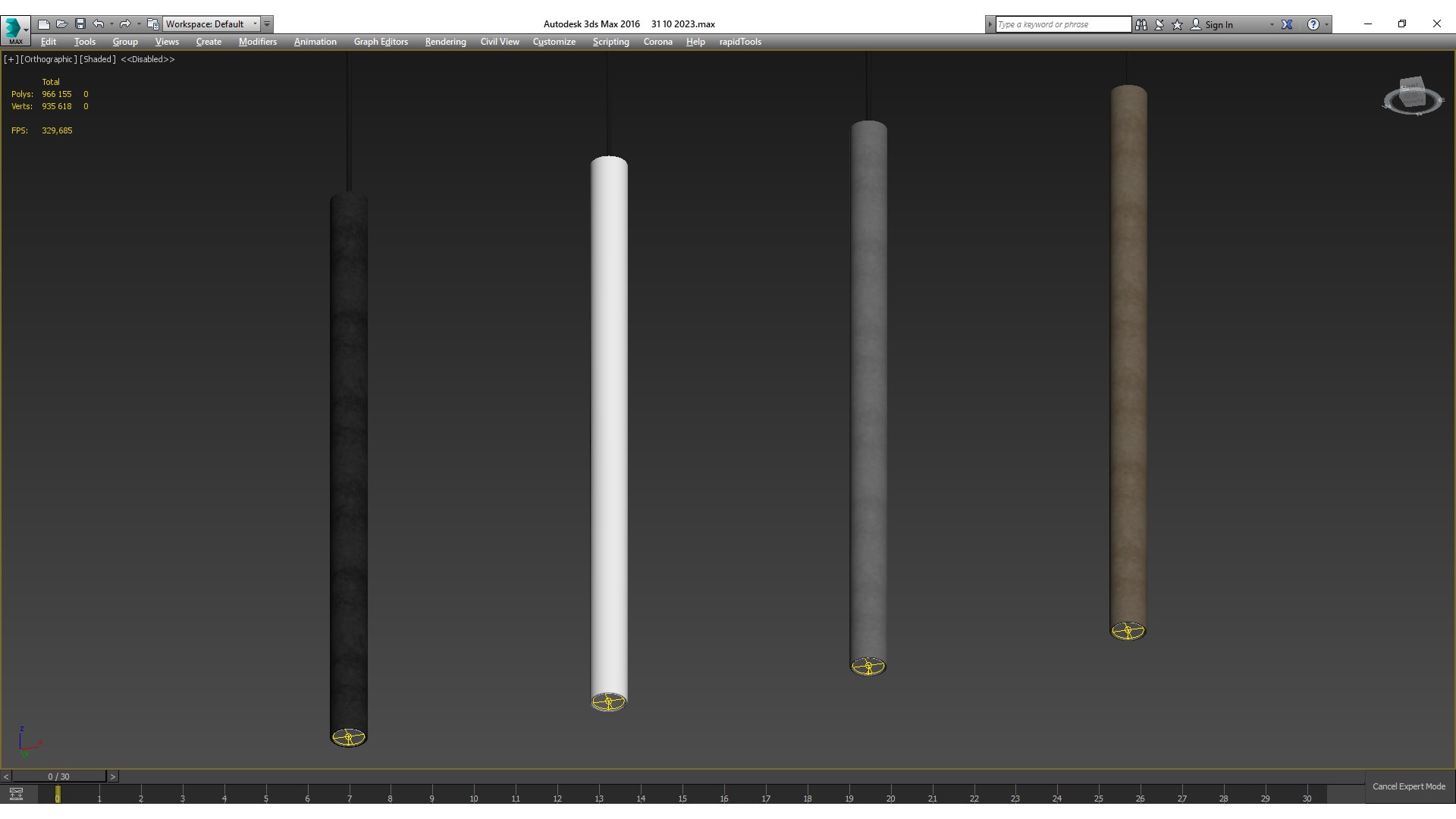Click the <<Disabled>> viewport label
Image resolution: width=1456 pixels, height=819 pixels.
(x=148, y=59)
